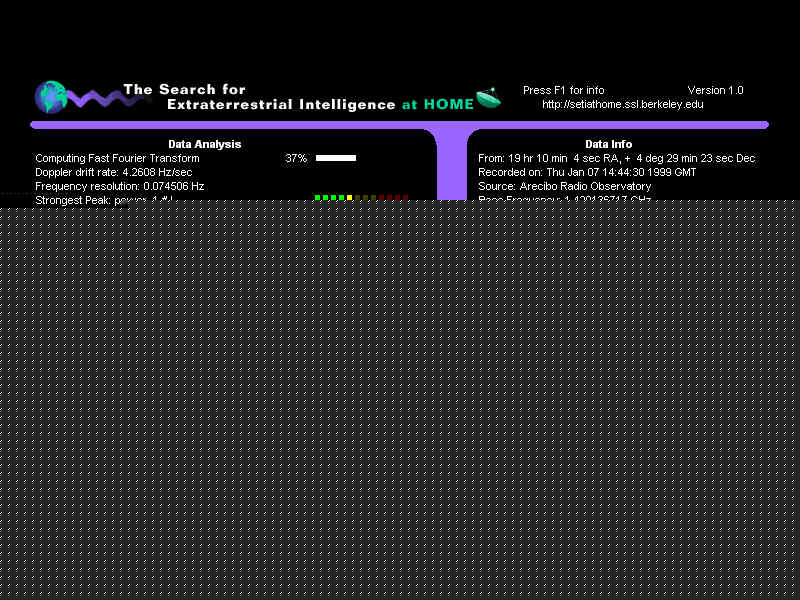The height and width of the screenshot is (600, 800).
Task: Click the 37% progress percentage
Action: pyautogui.click(x=295, y=158)
